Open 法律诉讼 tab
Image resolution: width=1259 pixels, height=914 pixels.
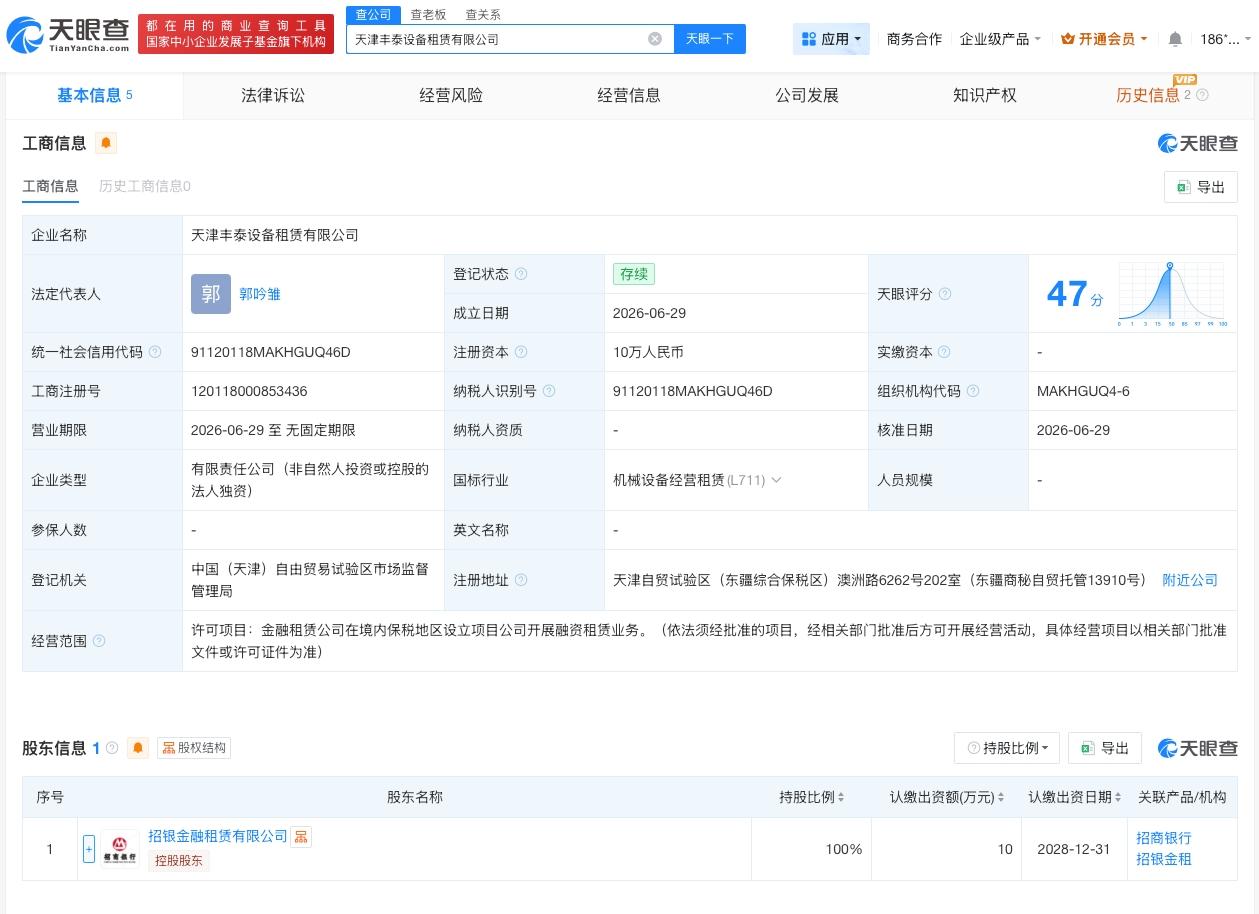pyautogui.click(x=273, y=95)
